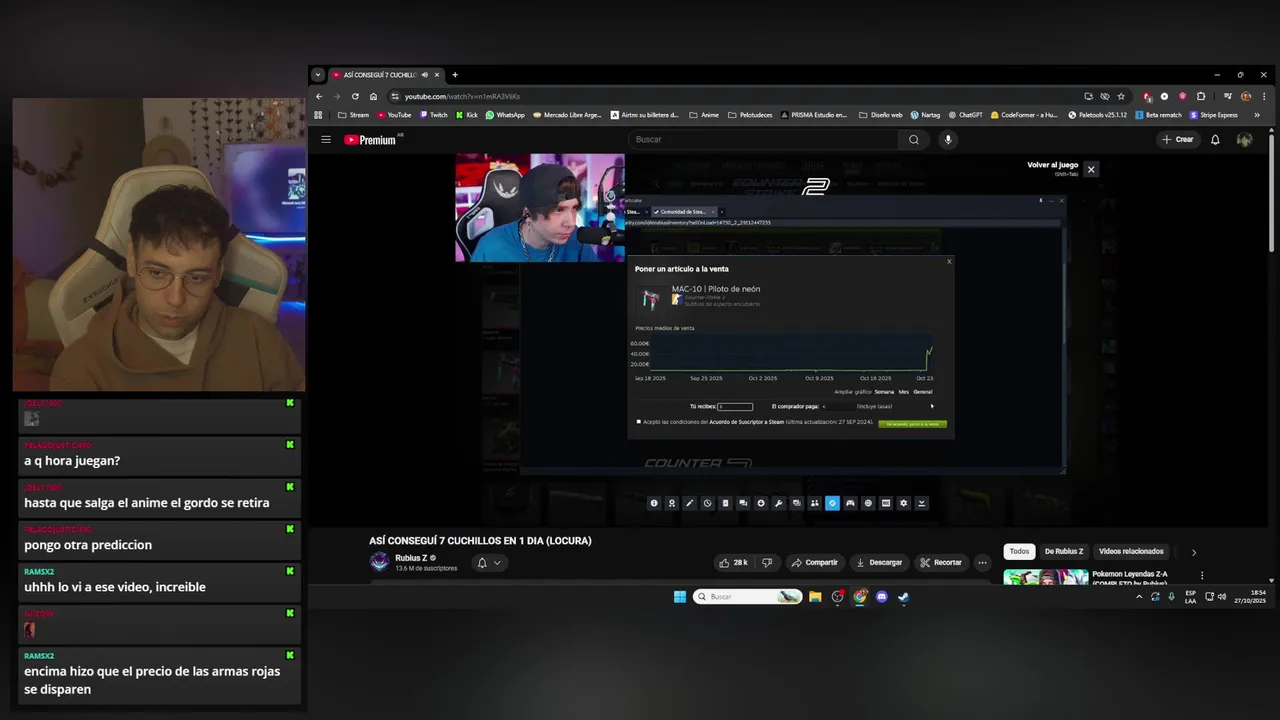
Task: Open the Chrome tab search dropdown arrow
Action: [318, 75]
